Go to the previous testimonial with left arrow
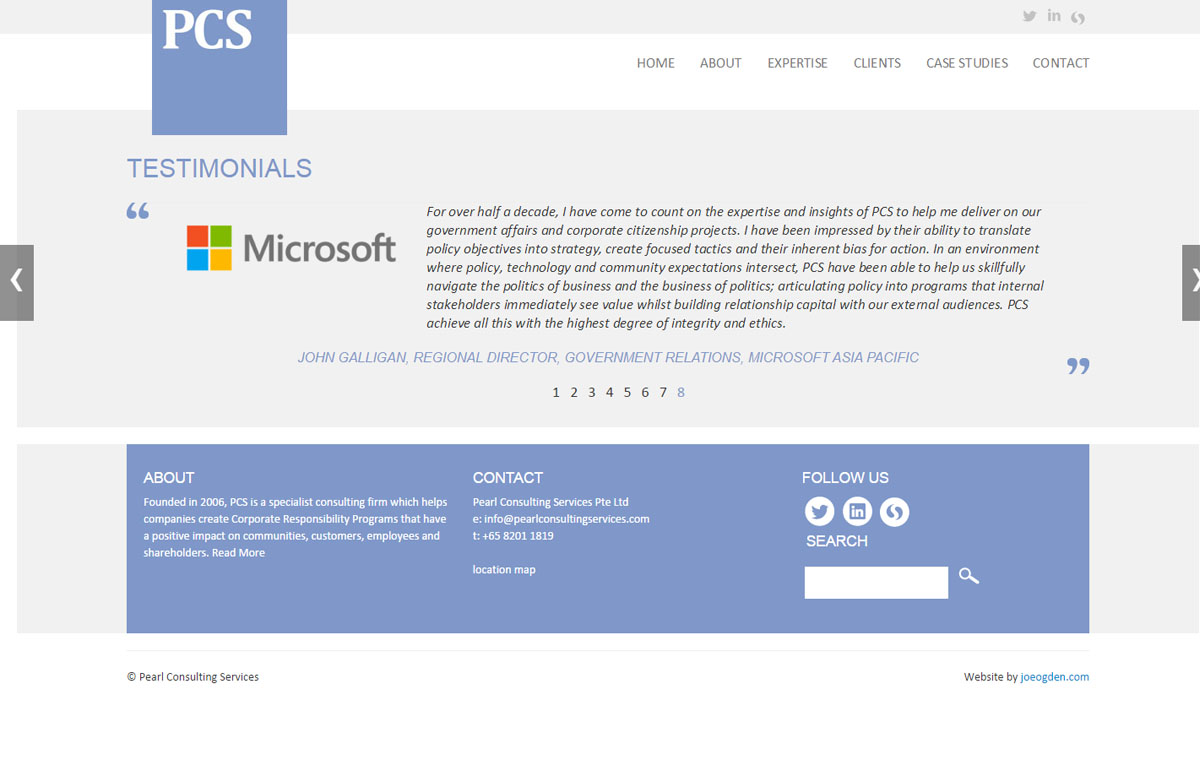The image size is (1200, 760). pyautogui.click(x=17, y=282)
